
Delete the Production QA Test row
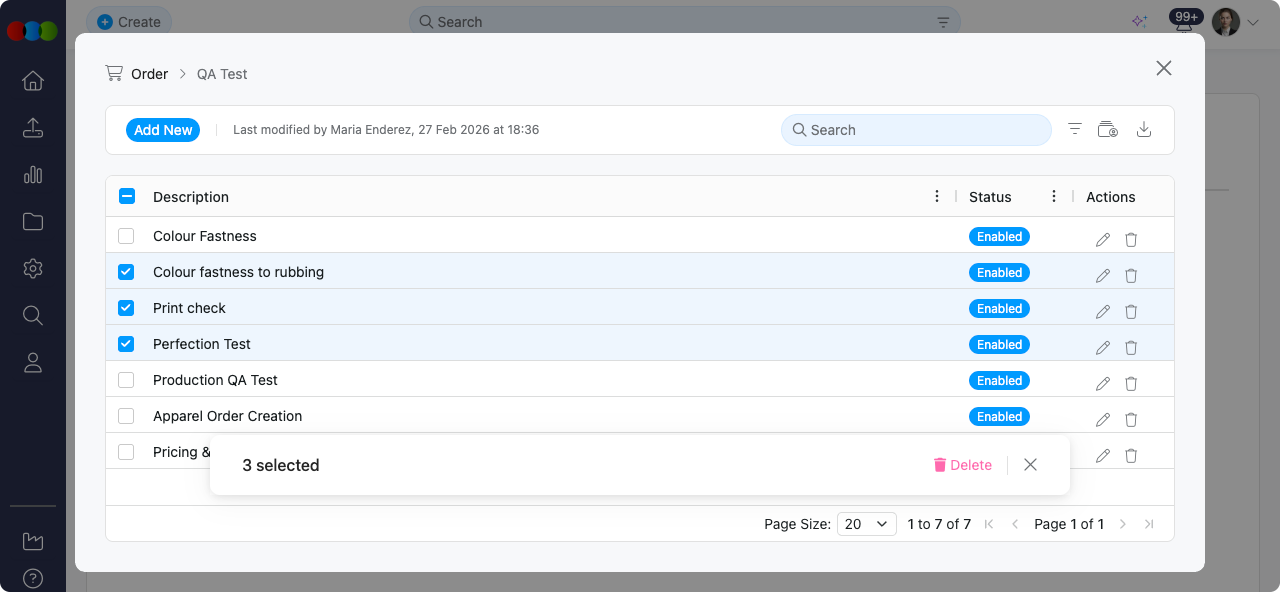click(1131, 384)
